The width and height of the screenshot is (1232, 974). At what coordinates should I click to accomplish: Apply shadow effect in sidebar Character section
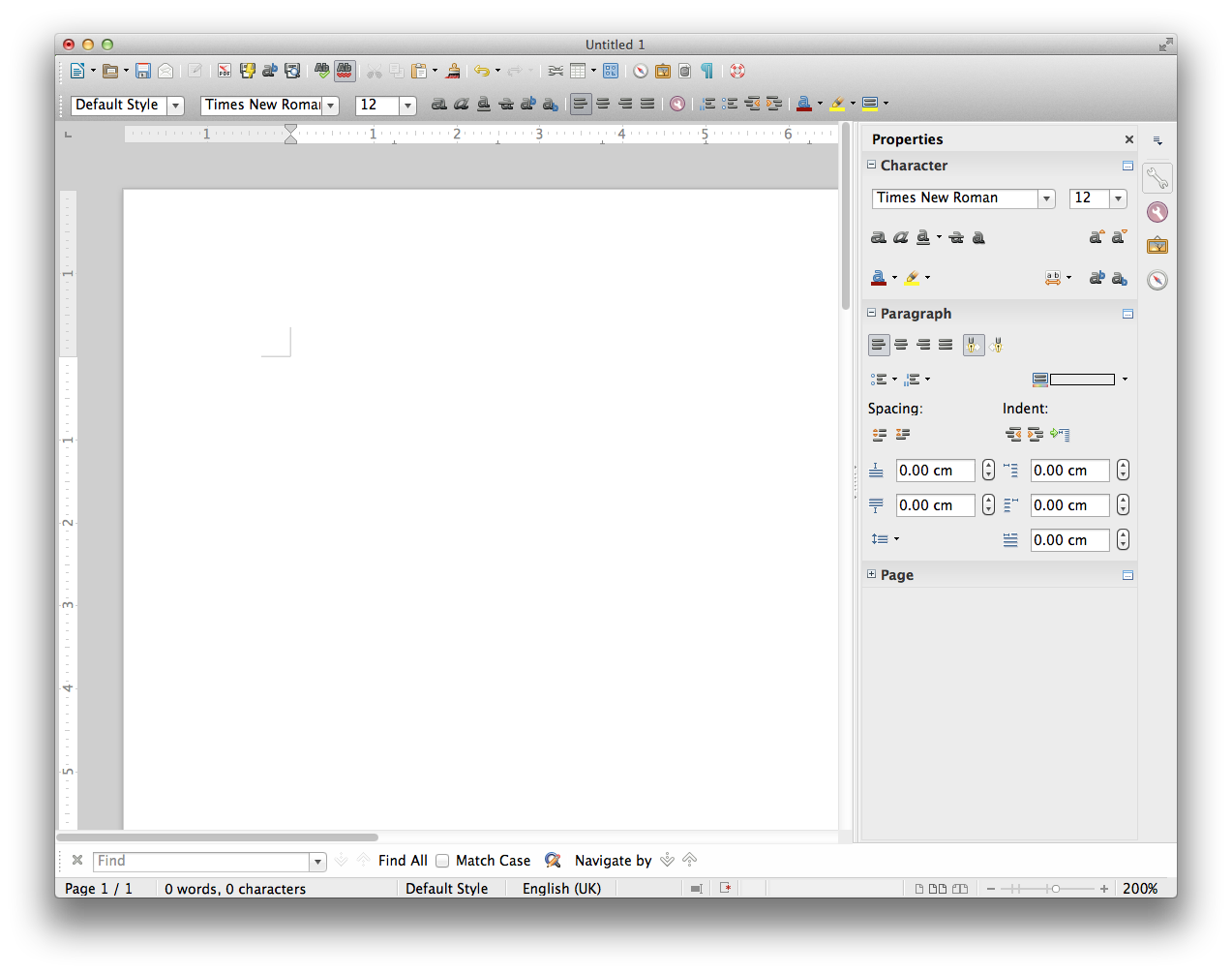click(x=978, y=237)
